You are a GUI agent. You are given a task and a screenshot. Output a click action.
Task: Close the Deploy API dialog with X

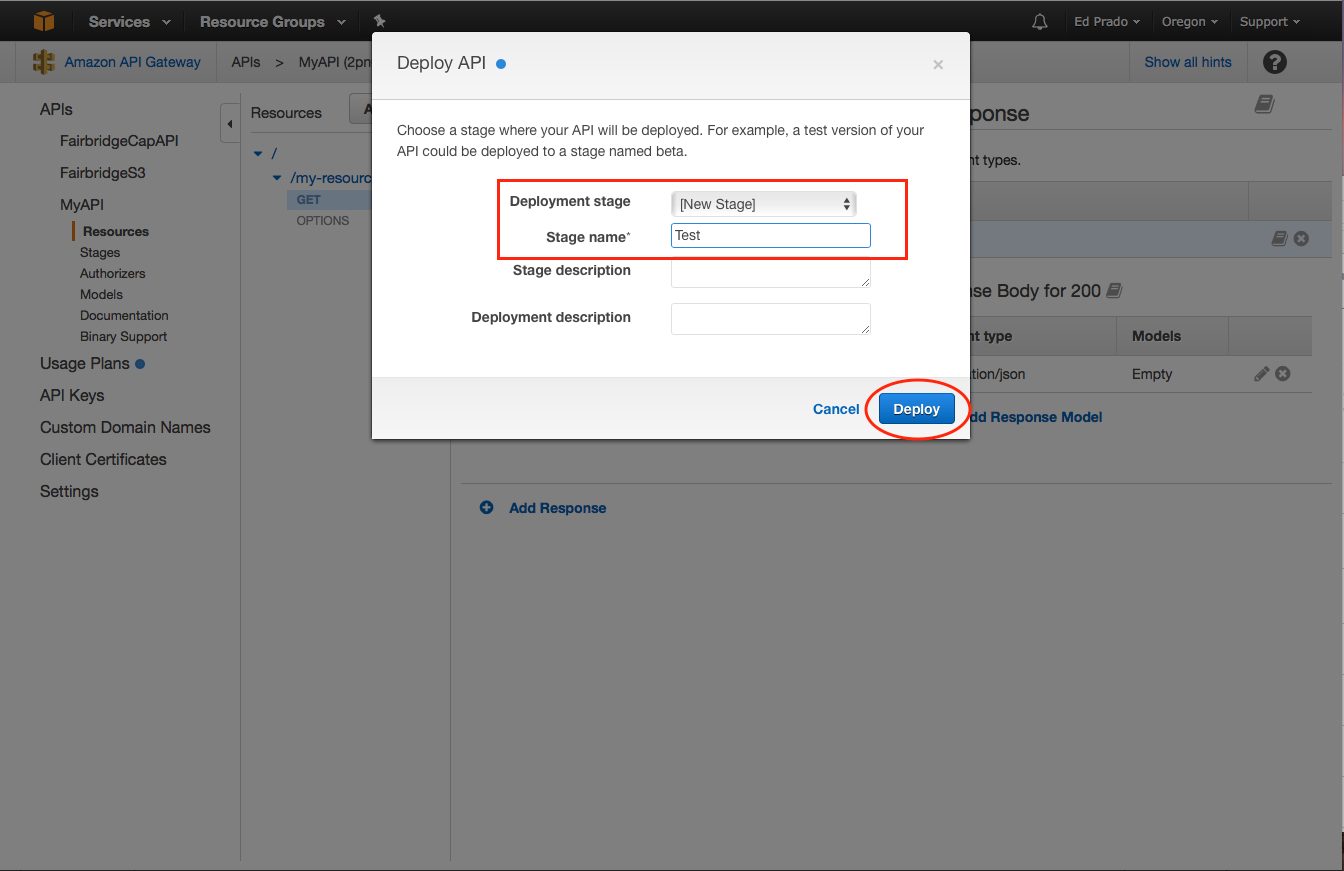tap(938, 65)
